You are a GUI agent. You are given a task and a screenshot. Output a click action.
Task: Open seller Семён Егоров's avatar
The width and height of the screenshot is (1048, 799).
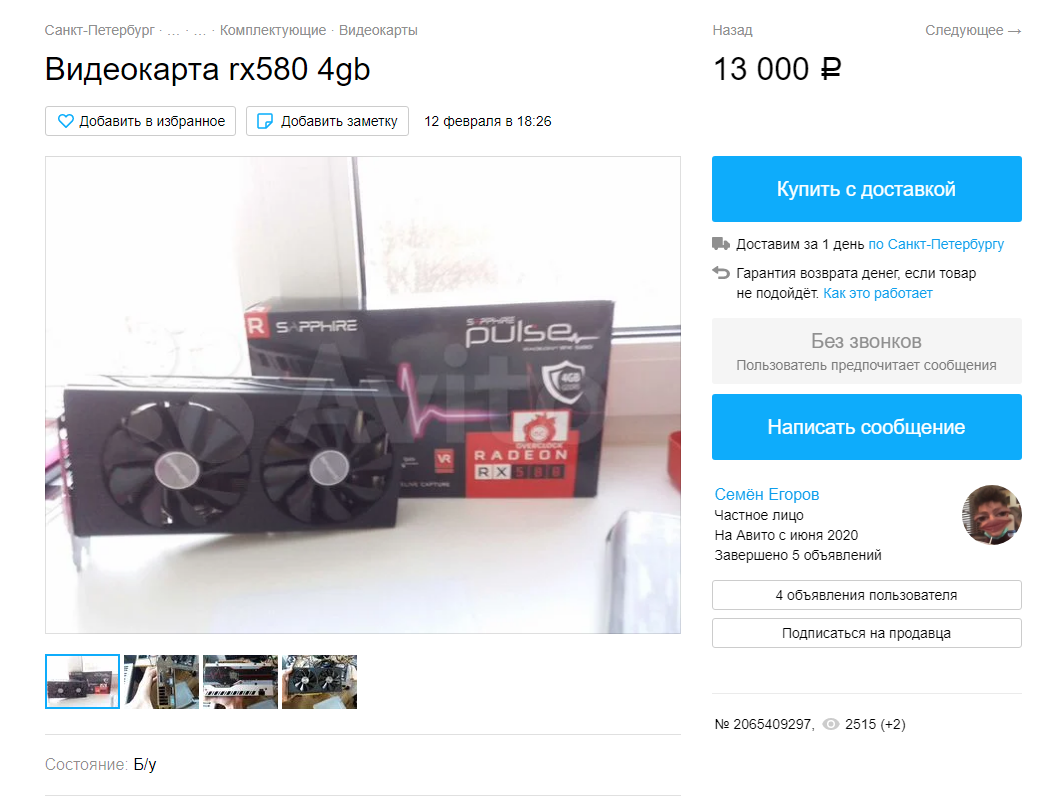[x=991, y=515]
